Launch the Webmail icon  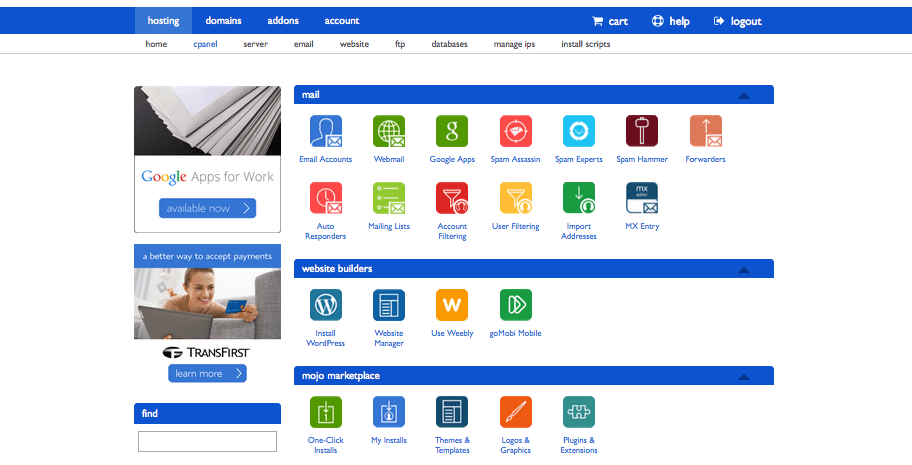(x=389, y=132)
